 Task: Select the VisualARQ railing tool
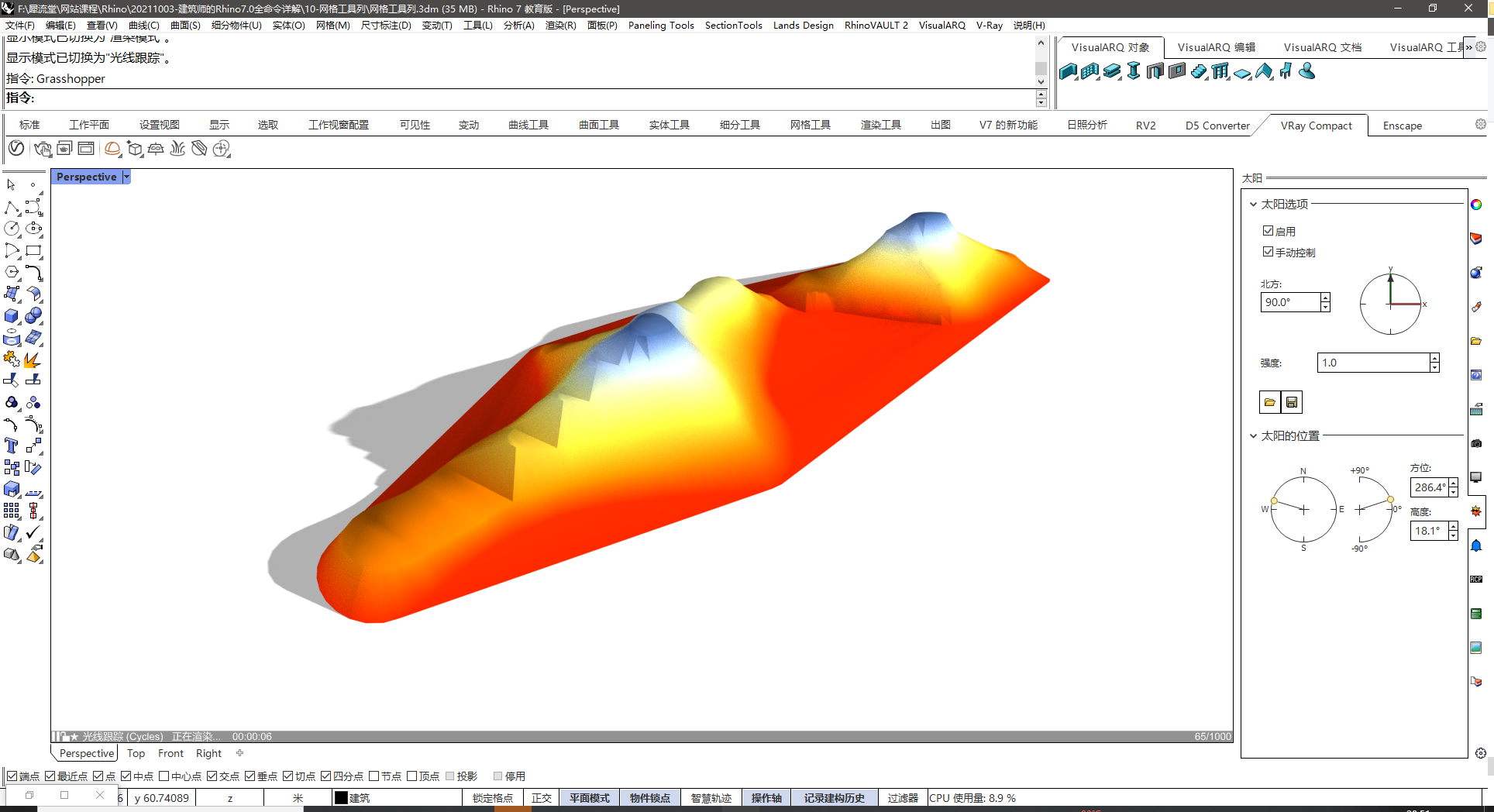(x=1220, y=71)
